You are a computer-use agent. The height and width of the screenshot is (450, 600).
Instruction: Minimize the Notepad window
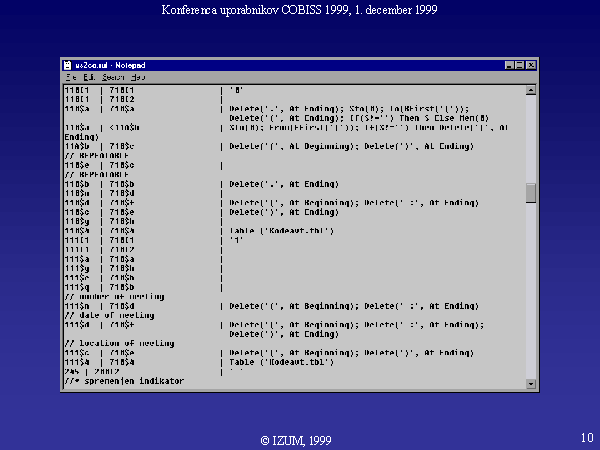[x=509, y=65]
